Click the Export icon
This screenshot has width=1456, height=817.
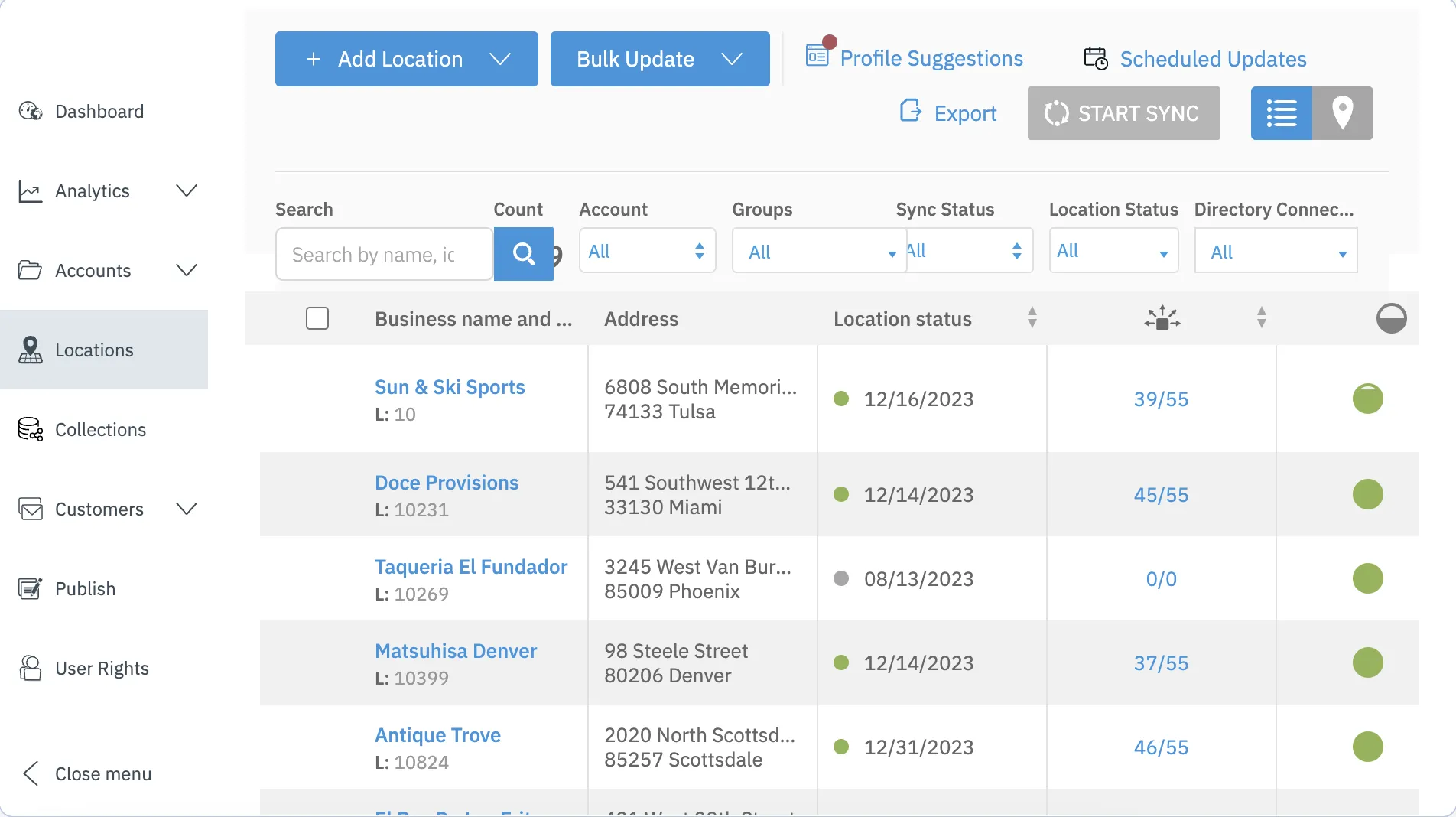tap(910, 112)
